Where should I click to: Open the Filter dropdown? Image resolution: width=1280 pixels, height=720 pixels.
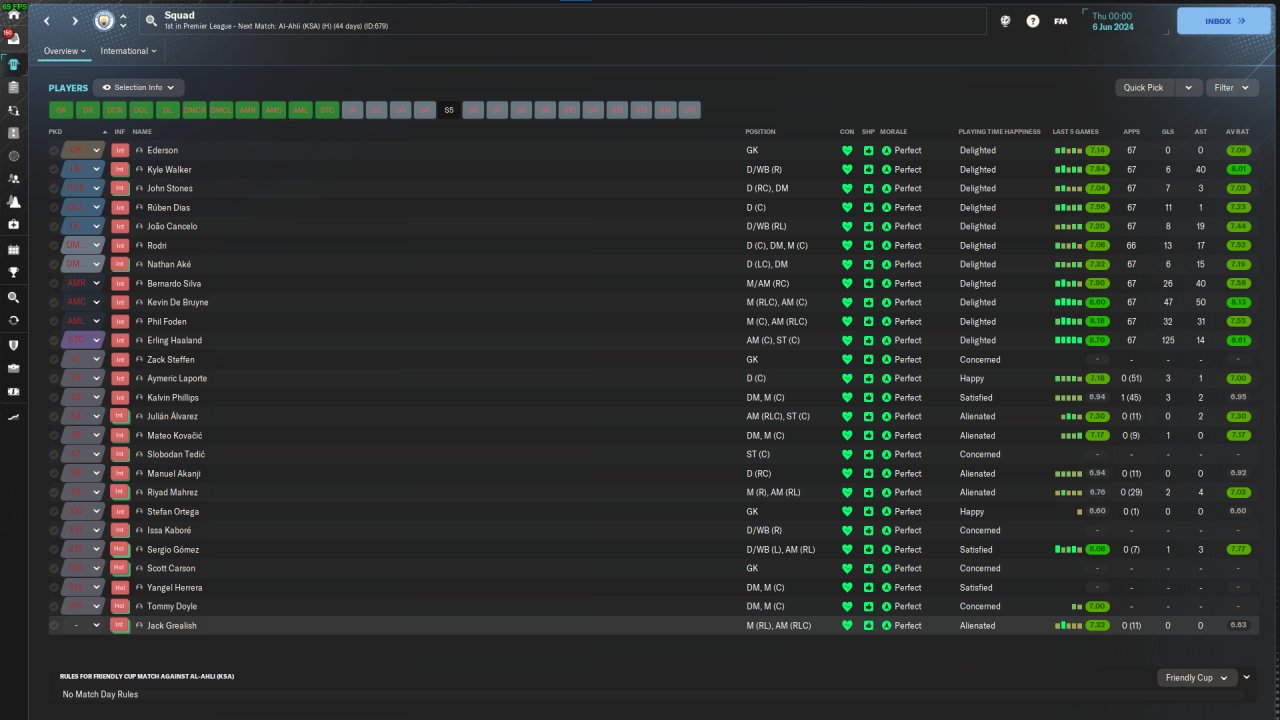pyautogui.click(x=1231, y=88)
